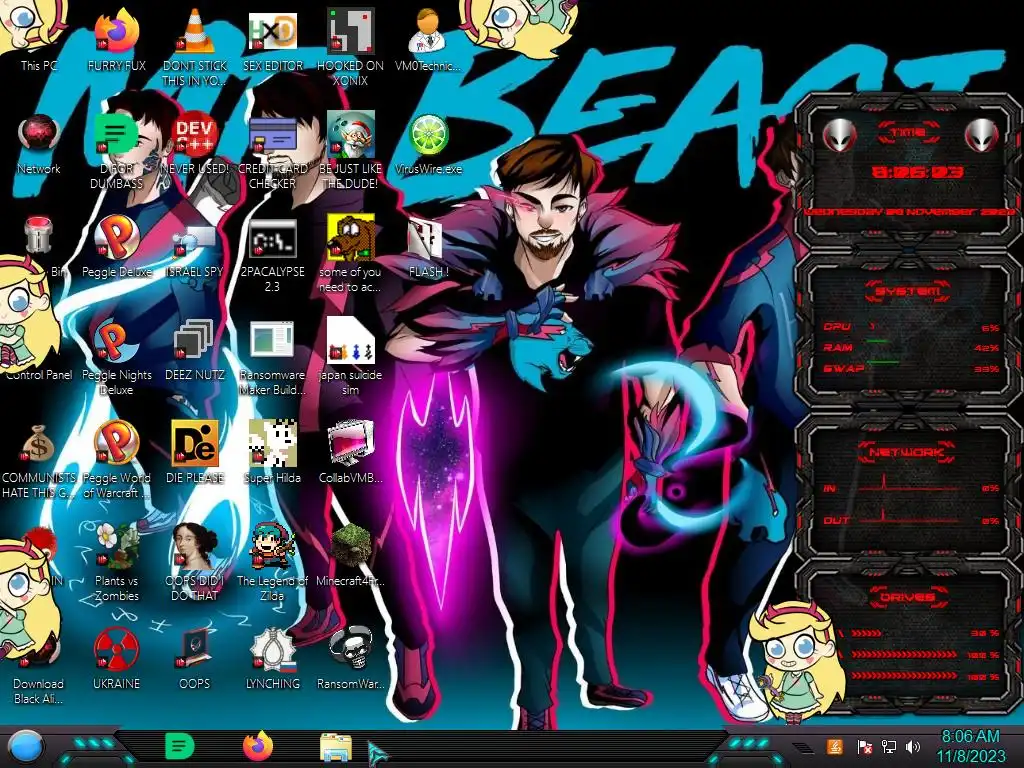This screenshot has height=768, width=1024.
Task: Open the money bag COMMUNISTS HATE THIS icon
Action: point(39,444)
